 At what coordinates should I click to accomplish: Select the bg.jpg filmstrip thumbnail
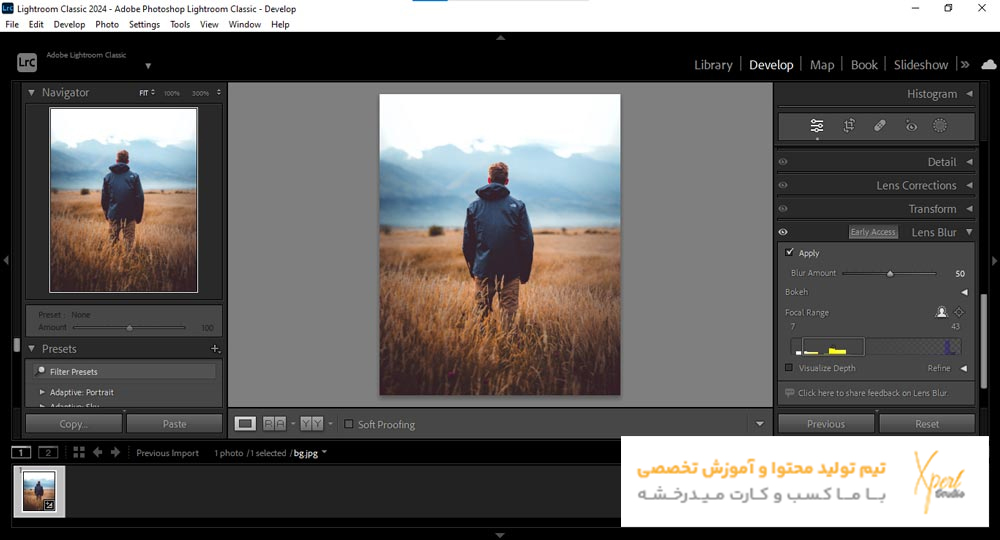coord(39,491)
